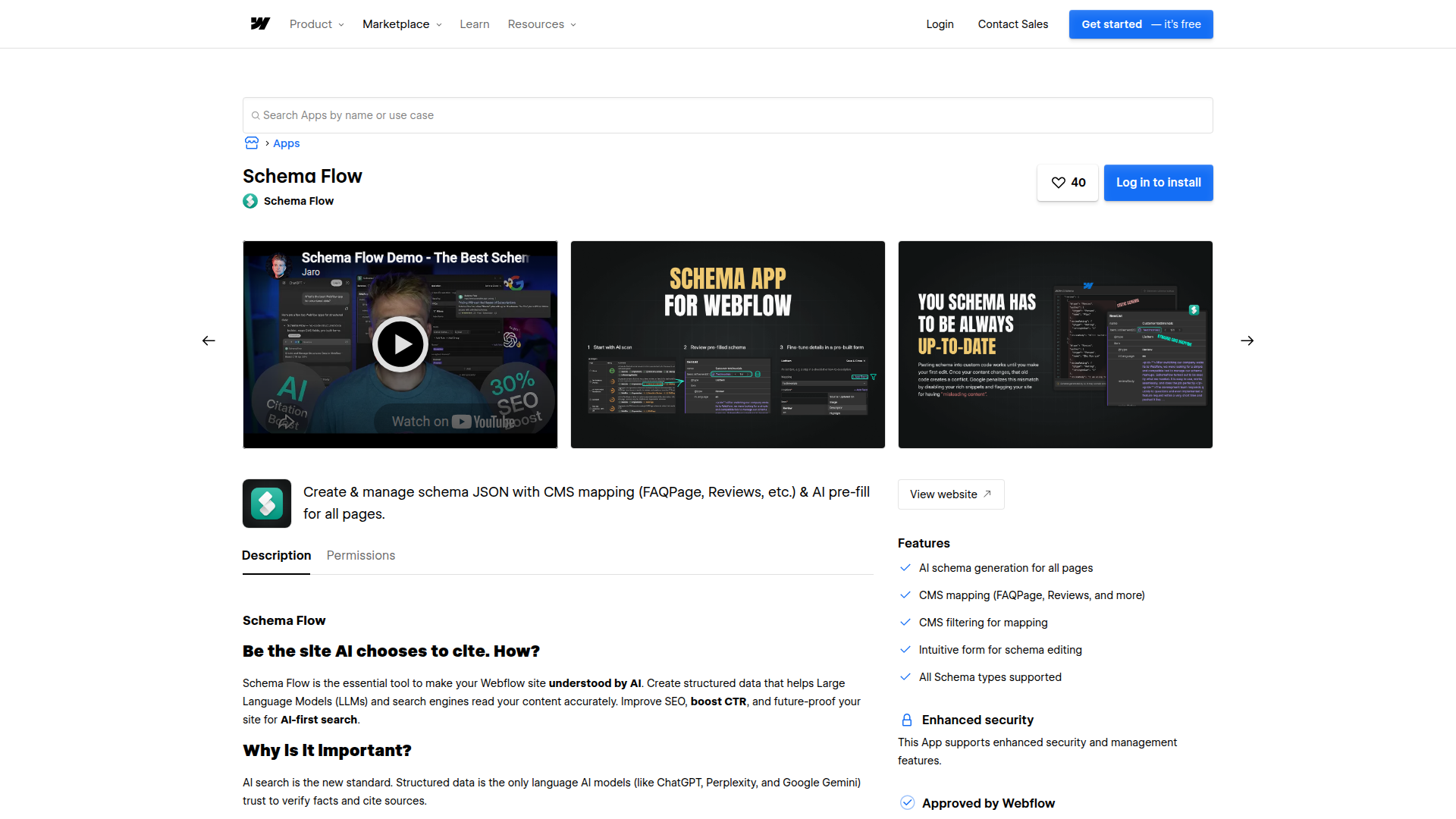Click 'Intuitive form for schema editing' feature
1456x819 pixels.
click(1000, 650)
